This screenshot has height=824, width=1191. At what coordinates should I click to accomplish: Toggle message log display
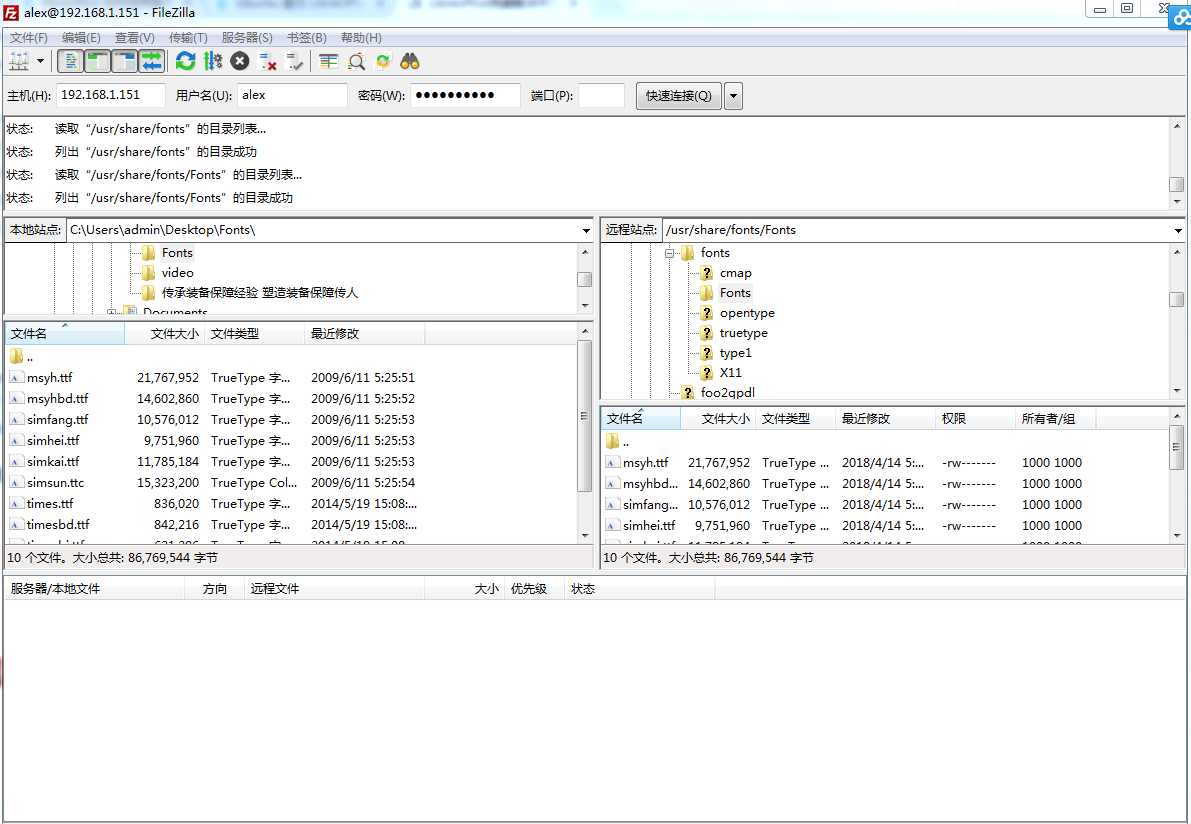pos(71,62)
